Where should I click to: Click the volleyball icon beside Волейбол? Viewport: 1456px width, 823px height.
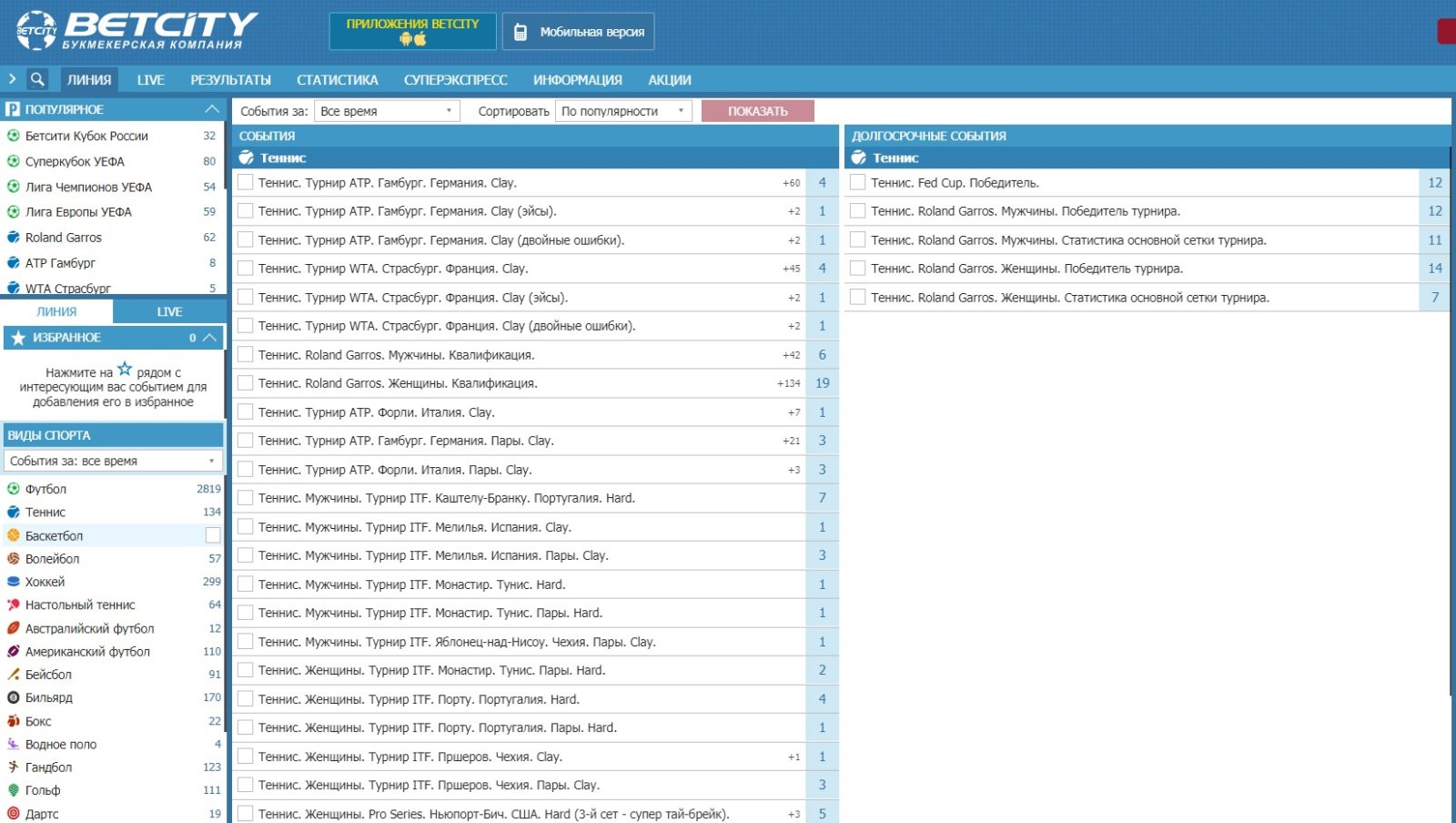coord(14,558)
